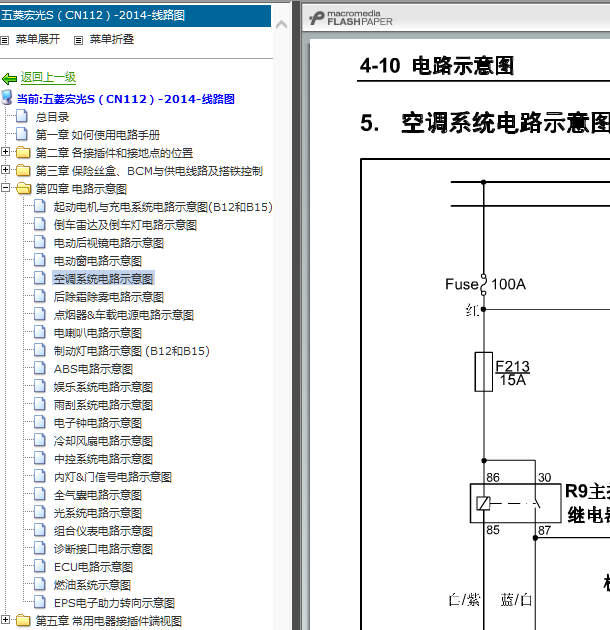Open 雨刮系统电路示意图
This screenshot has height=630, width=610.
coord(103,405)
